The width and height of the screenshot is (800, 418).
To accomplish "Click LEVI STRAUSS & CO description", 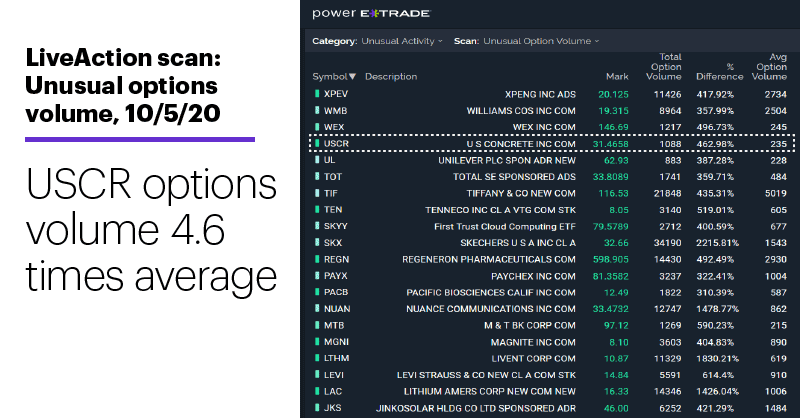I will pyautogui.click(x=486, y=375).
